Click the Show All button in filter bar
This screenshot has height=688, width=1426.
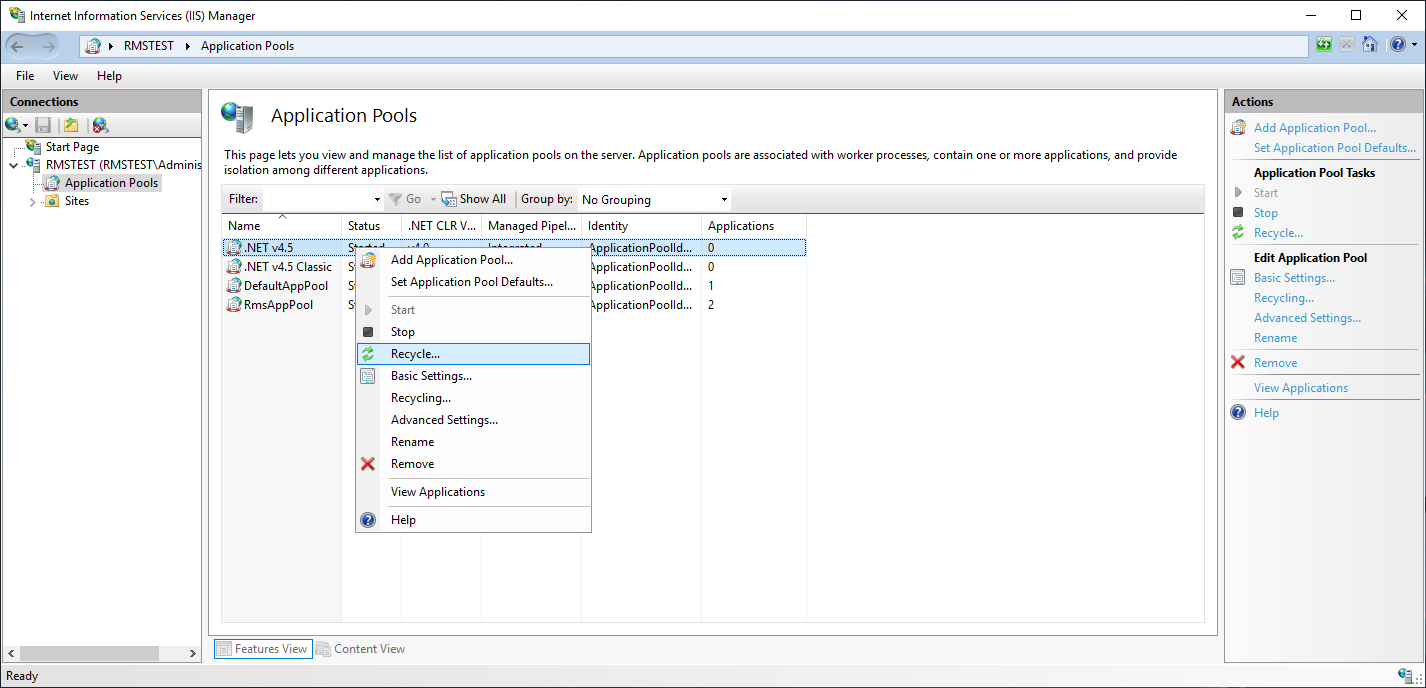point(474,199)
